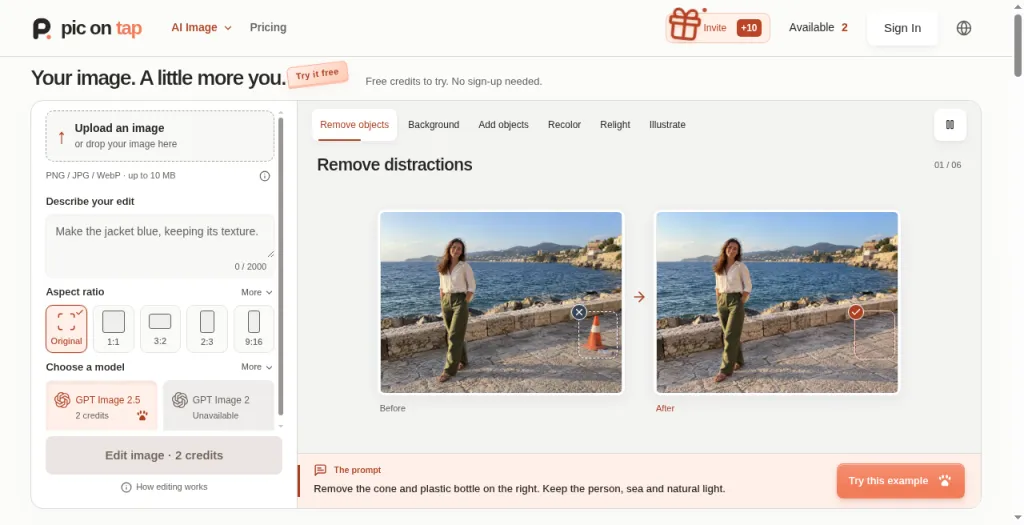Select the 1:1 aspect ratio
The width and height of the screenshot is (1024, 525).
[x=113, y=328]
